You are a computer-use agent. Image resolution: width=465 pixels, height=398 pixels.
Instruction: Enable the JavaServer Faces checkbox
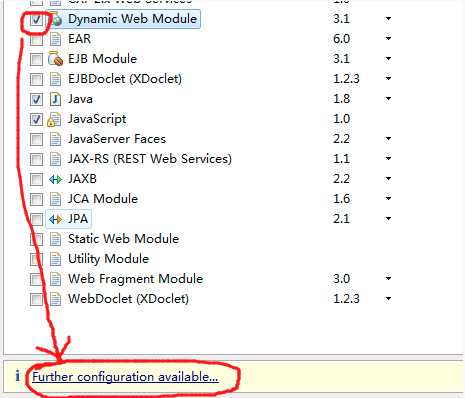(x=36, y=139)
